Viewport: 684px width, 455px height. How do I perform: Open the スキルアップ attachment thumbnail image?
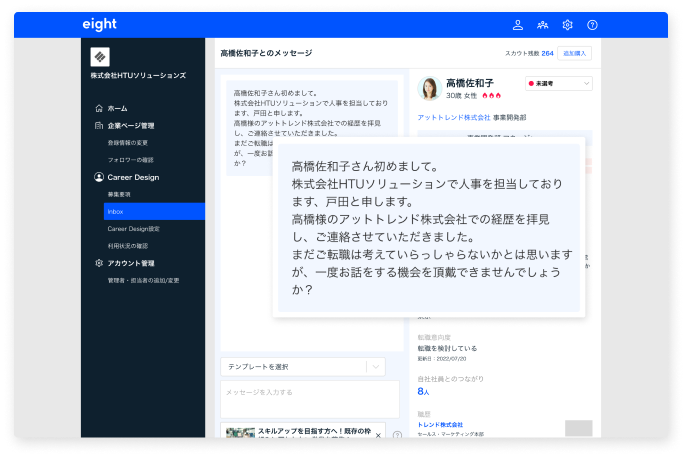click(240, 433)
